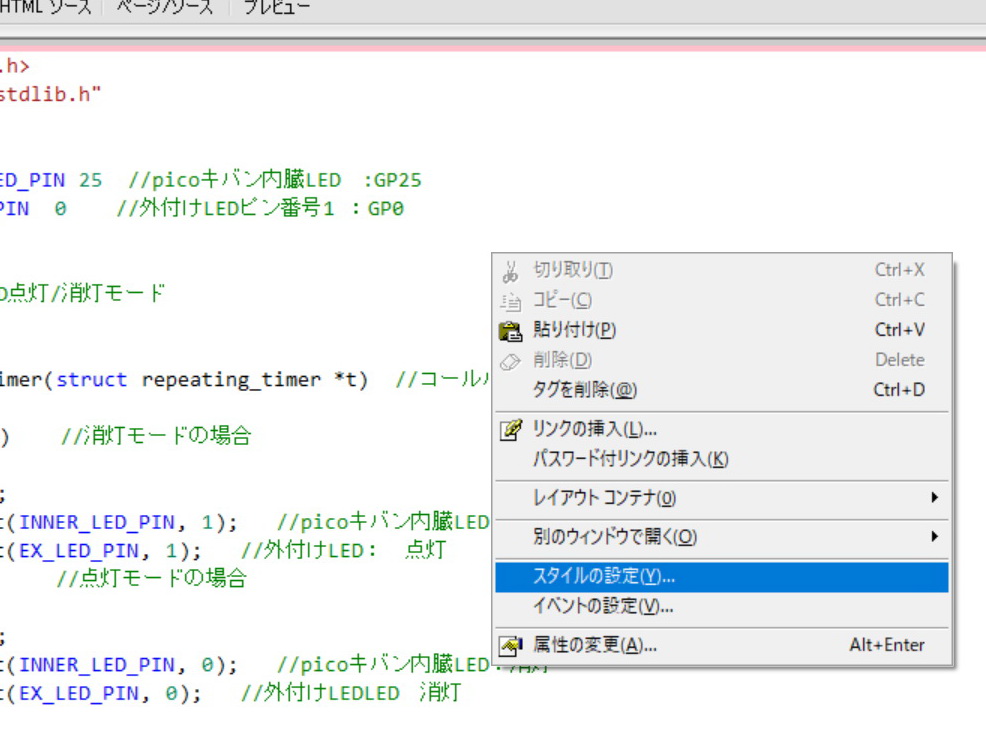Place cursor on repeating_timer in code
The width and height of the screenshot is (986, 738).
pos(231,380)
